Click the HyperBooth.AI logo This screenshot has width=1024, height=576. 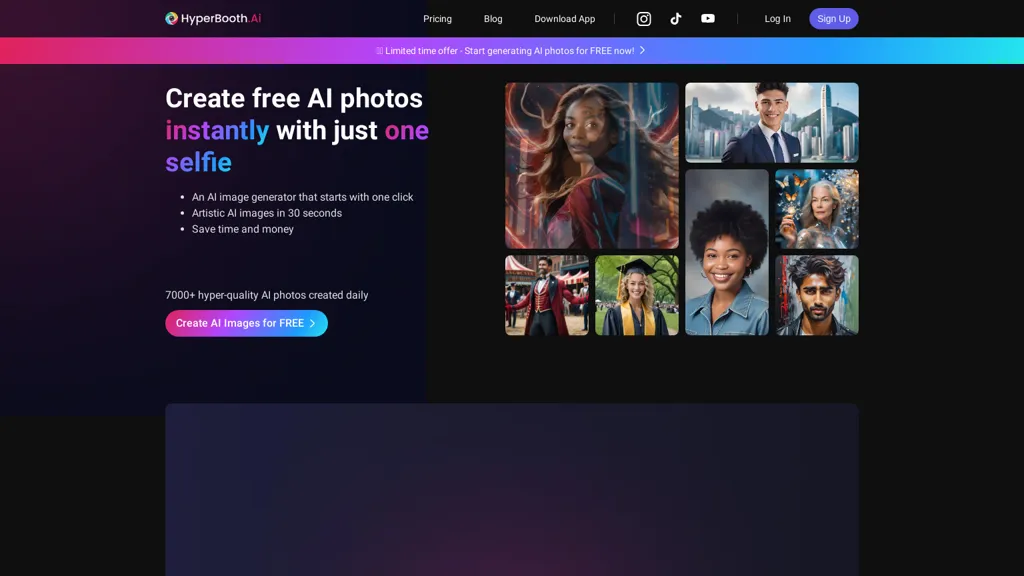pyautogui.click(x=213, y=19)
